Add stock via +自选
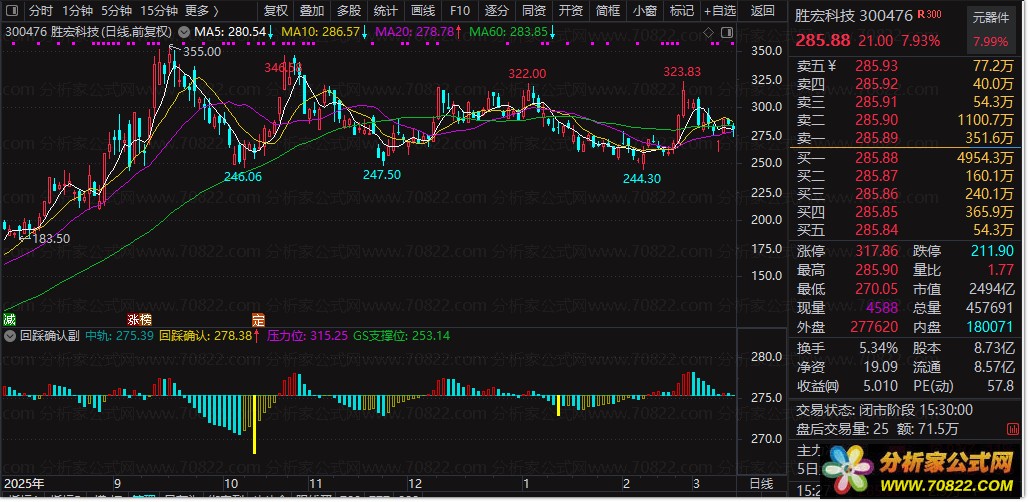Viewport: 1030px width, 502px height. [720, 11]
